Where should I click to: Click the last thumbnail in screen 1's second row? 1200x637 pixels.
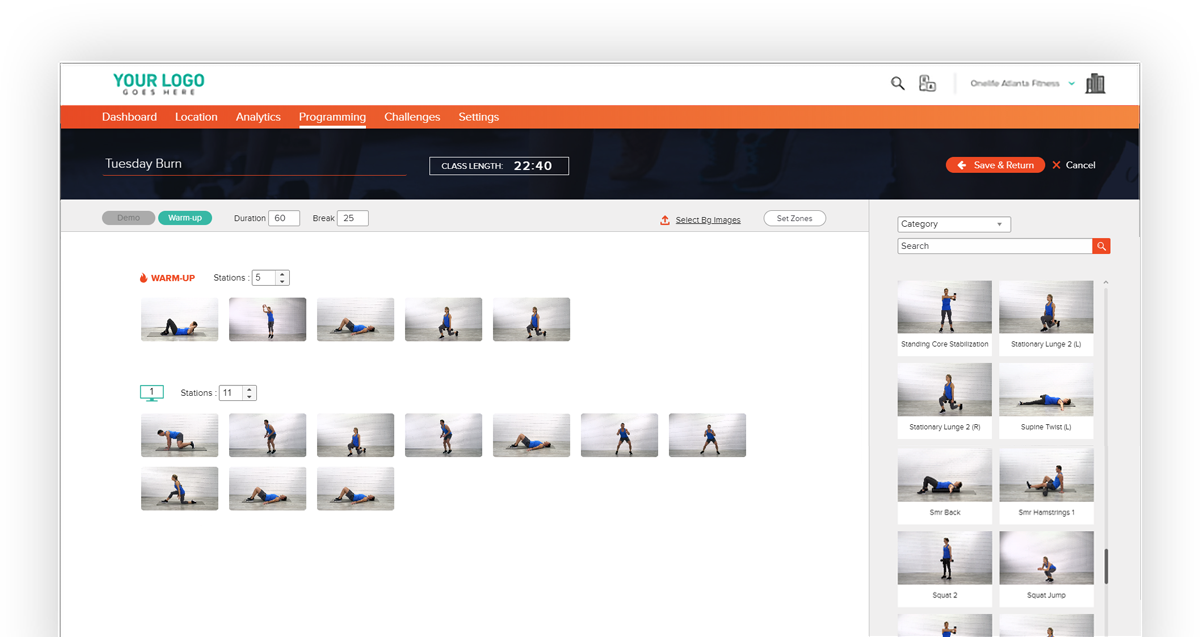[x=356, y=489]
